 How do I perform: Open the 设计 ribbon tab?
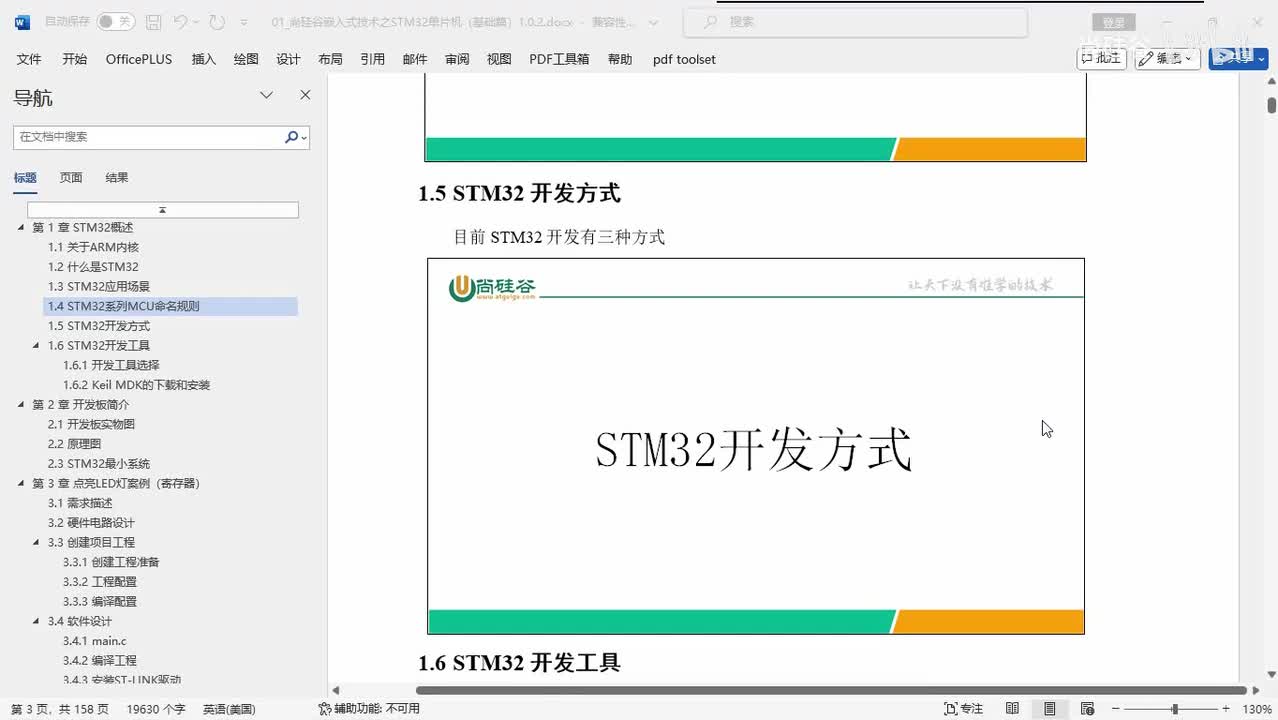click(288, 59)
